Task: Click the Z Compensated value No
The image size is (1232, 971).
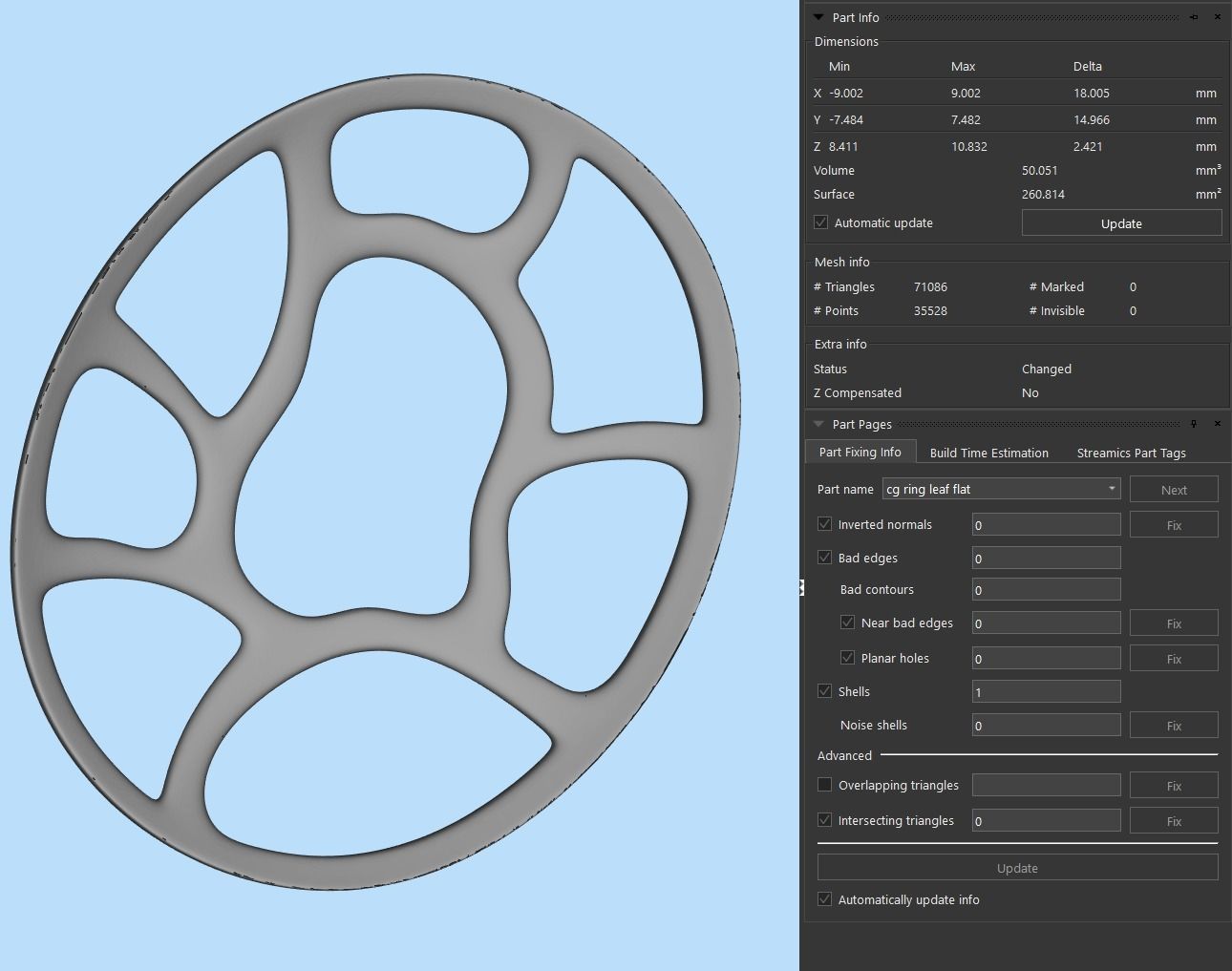Action: click(x=1030, y=392)
